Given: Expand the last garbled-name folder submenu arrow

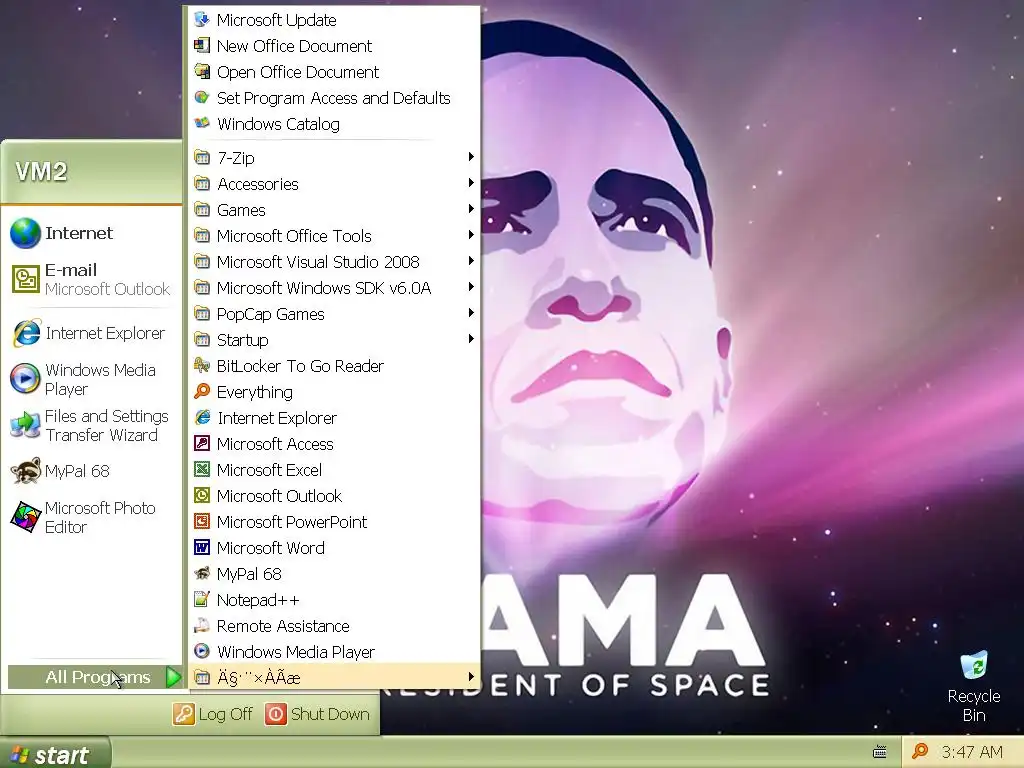Looking at the screenshot, I should (x=471, y=677).
